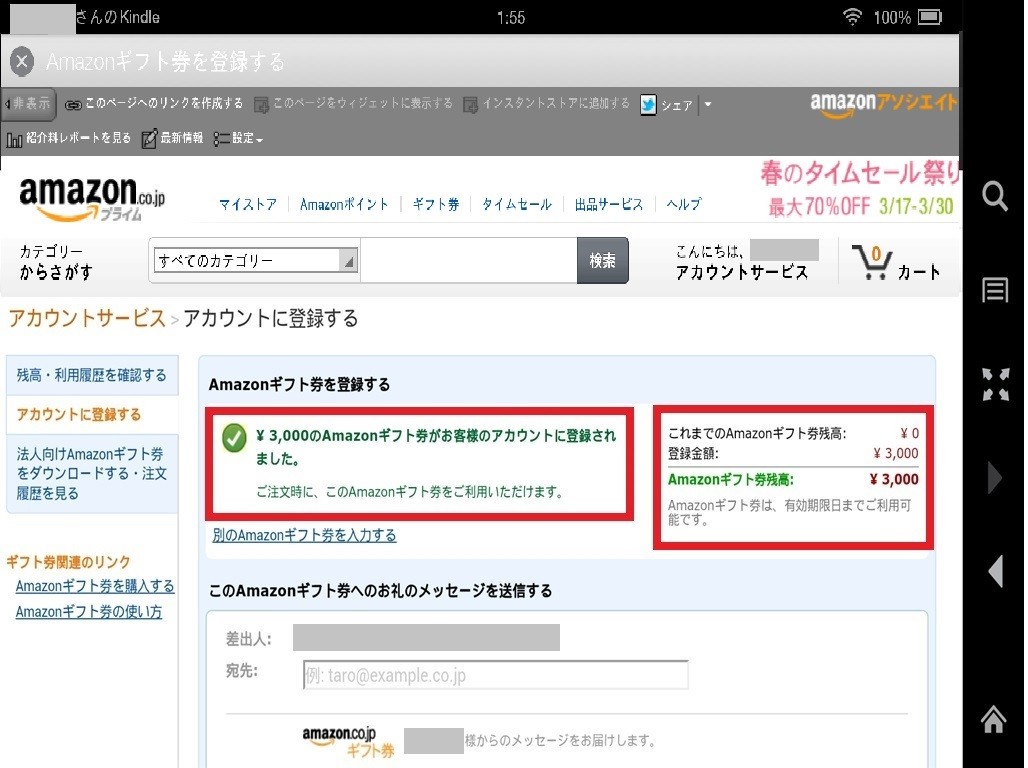Go back with left arrow icon
The width and height of the screenshot is (1028, 768).
(995, 571)
